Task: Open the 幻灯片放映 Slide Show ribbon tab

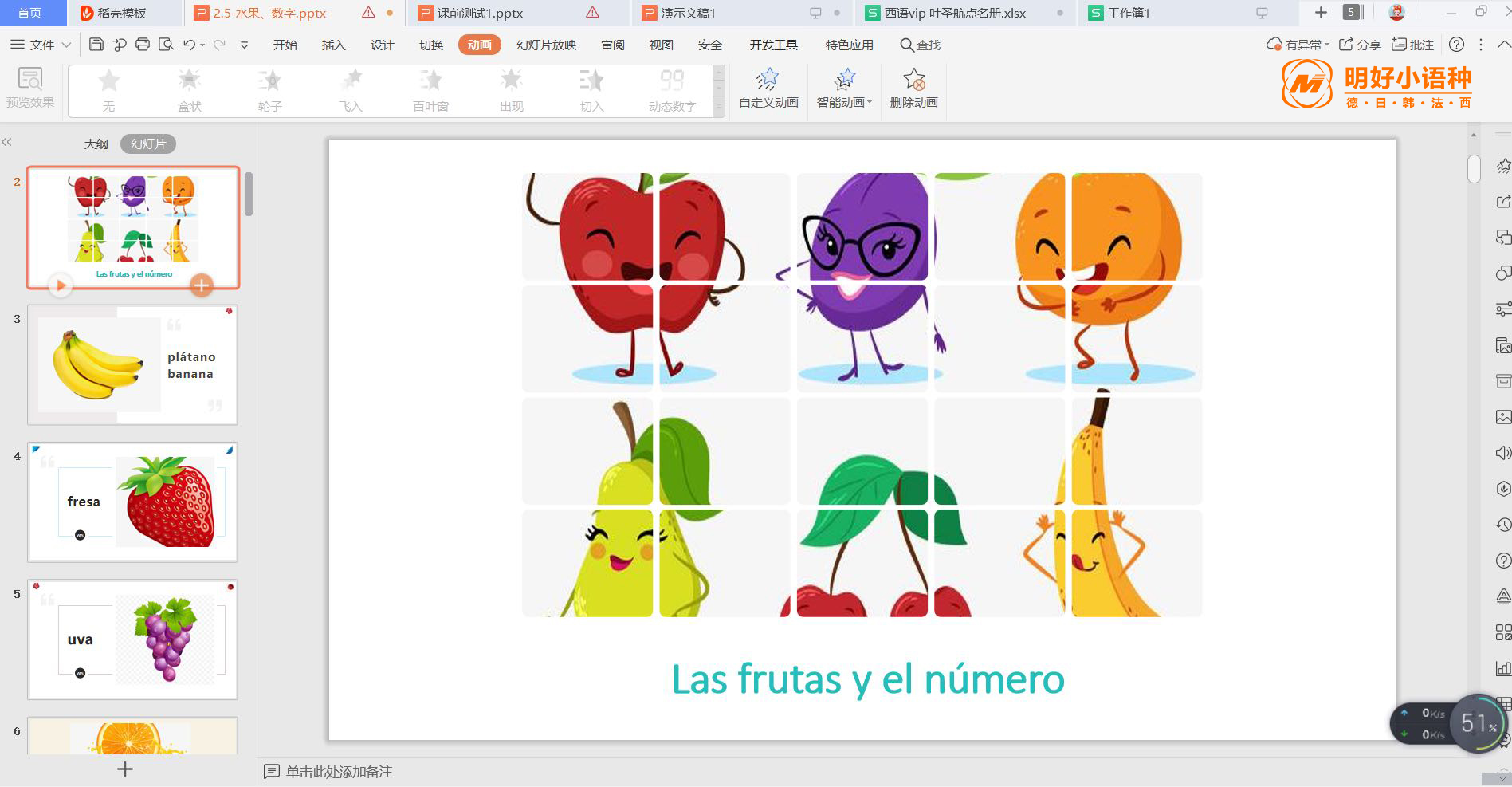Action: pos(546,45)
